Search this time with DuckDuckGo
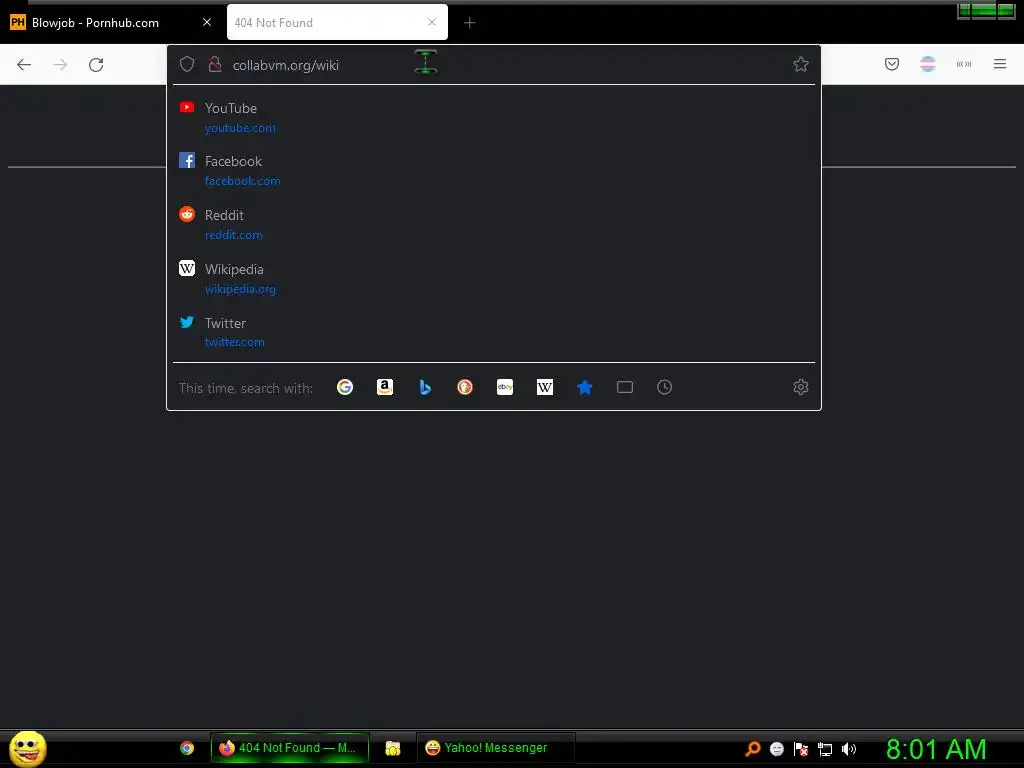1024x768 pixels. click(x=465, y=387)
